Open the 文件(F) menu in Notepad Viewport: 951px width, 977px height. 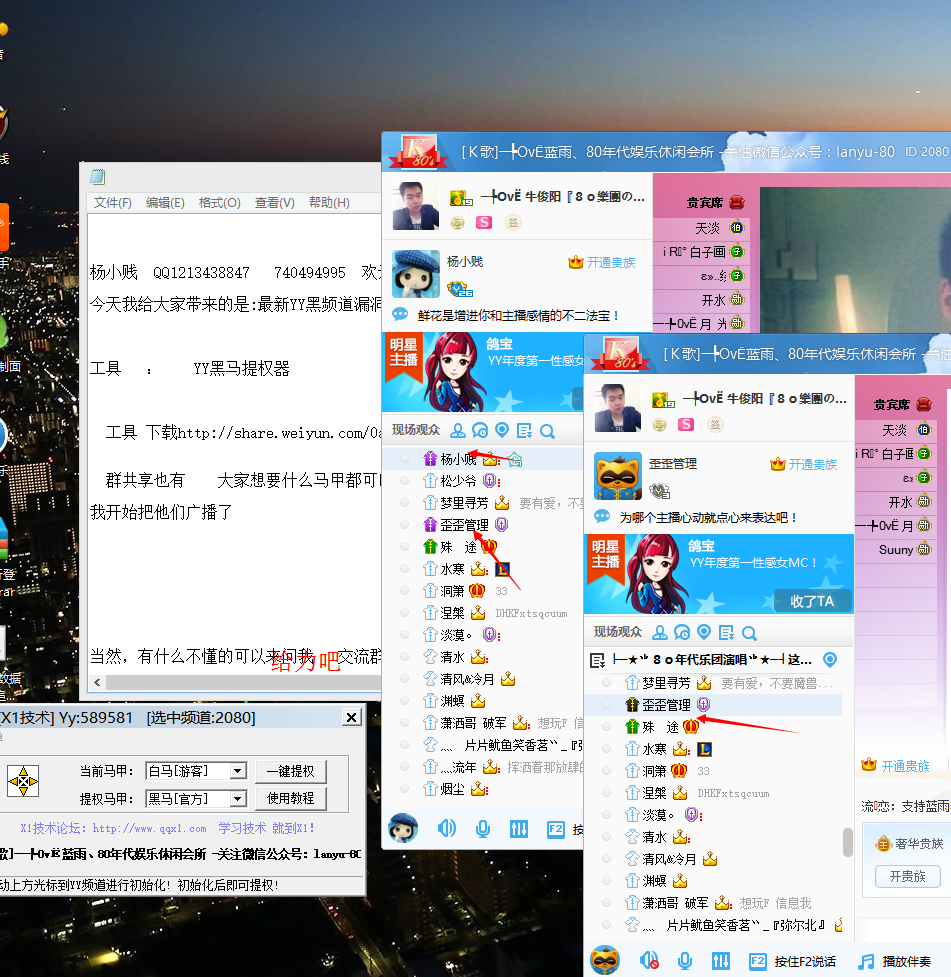tap(113, 203)
